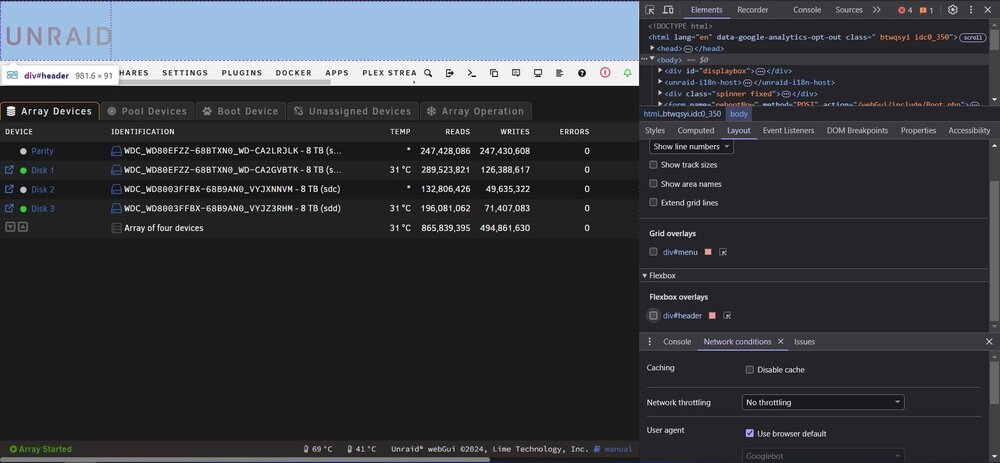Collapse the body element node
The image size is (1000, 463).
652,59
